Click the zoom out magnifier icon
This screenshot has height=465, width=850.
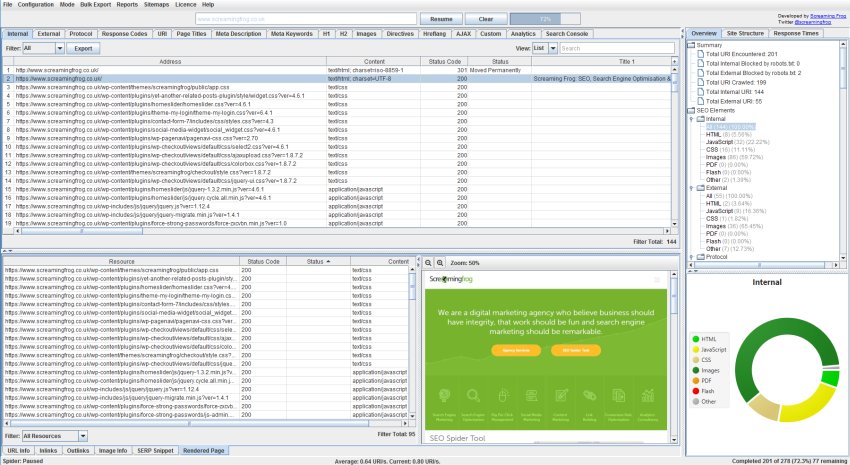coord(427,261)
